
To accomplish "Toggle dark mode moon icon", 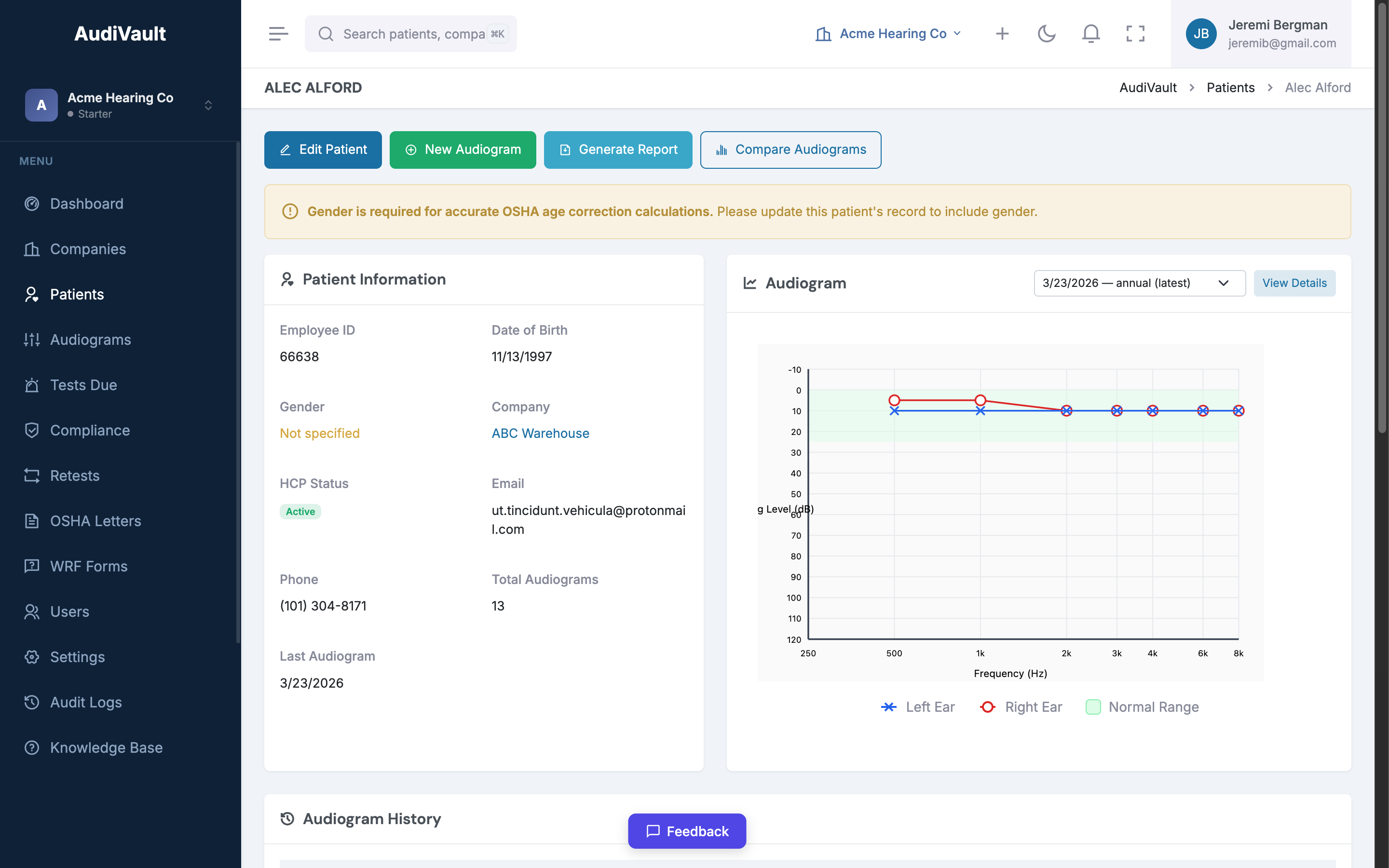I will click(1047, 34).
